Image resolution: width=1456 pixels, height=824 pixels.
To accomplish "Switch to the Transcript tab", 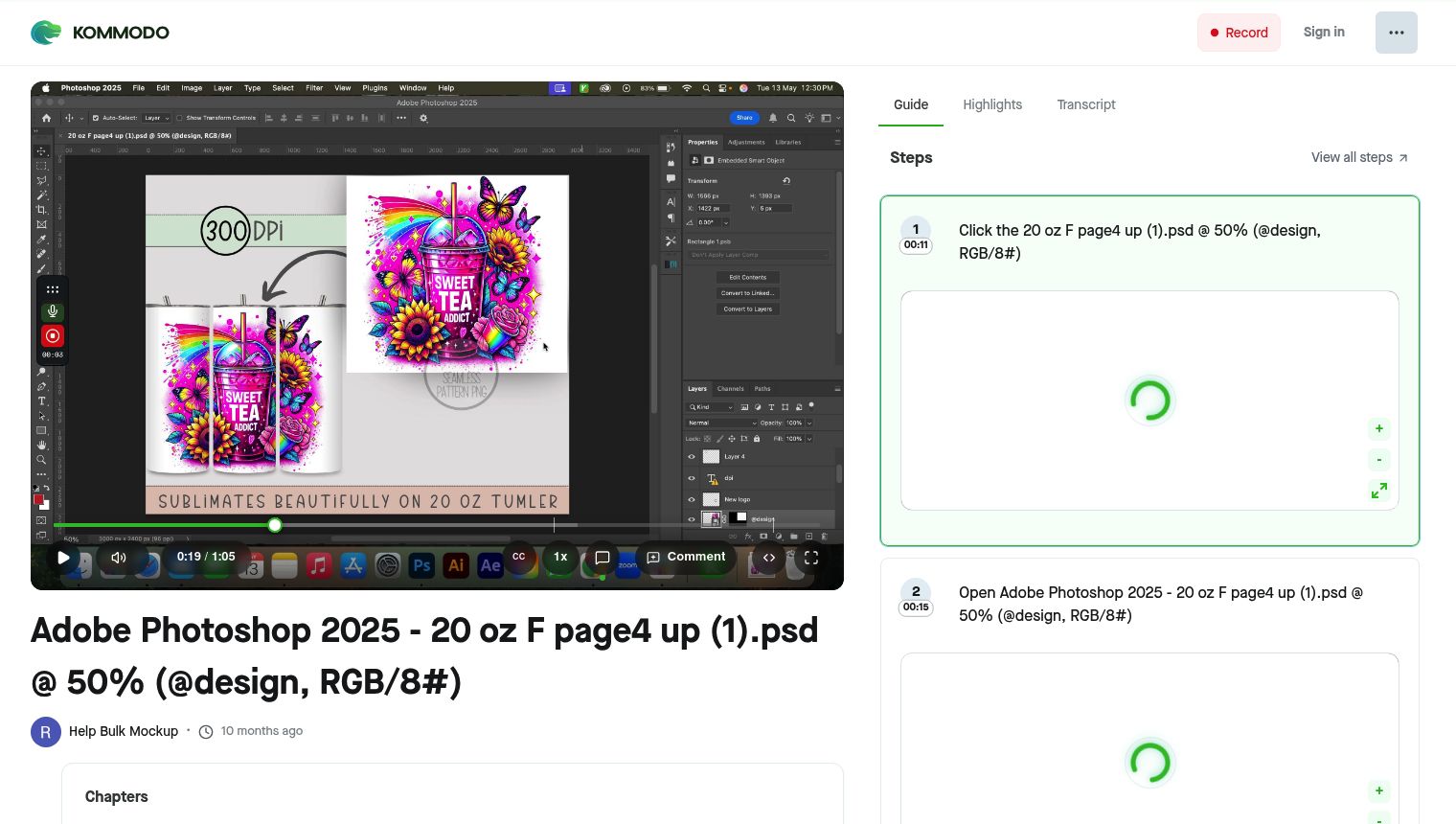I will (x=1085, y=104).
